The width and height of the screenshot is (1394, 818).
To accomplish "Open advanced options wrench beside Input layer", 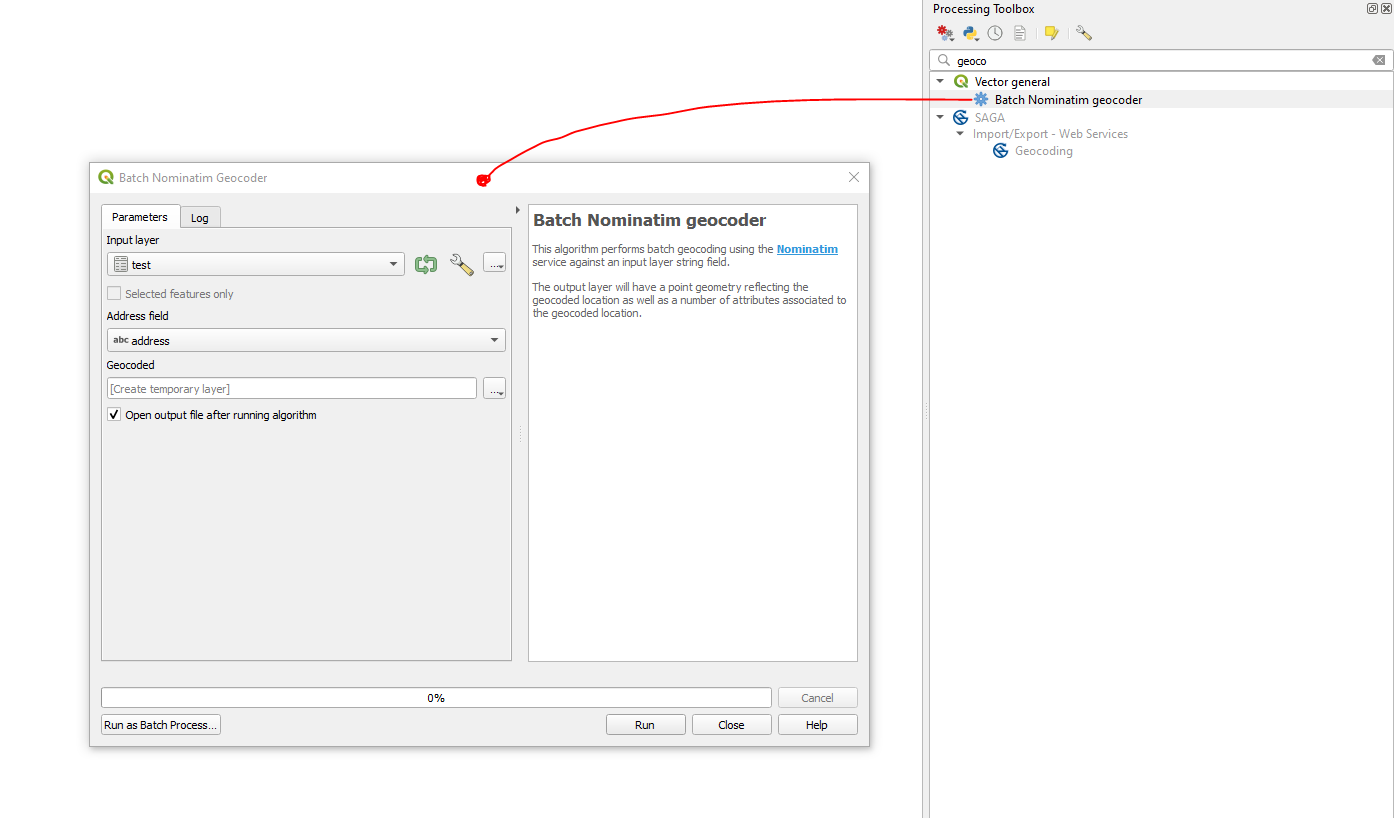I will pos(462,264).
